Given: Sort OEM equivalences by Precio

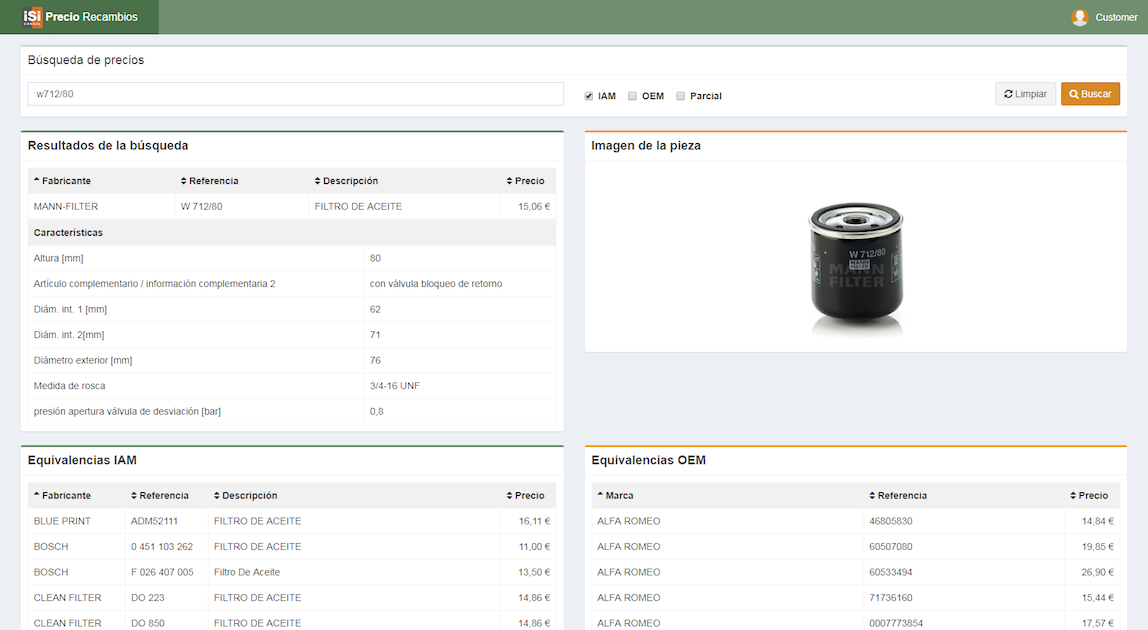Looking at the screenshot, I should coord(1089,496).
